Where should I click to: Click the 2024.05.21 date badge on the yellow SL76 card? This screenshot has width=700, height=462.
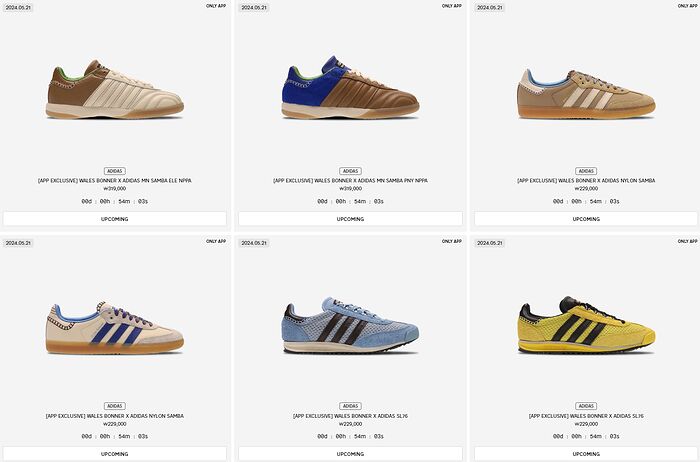pos(490,243)
